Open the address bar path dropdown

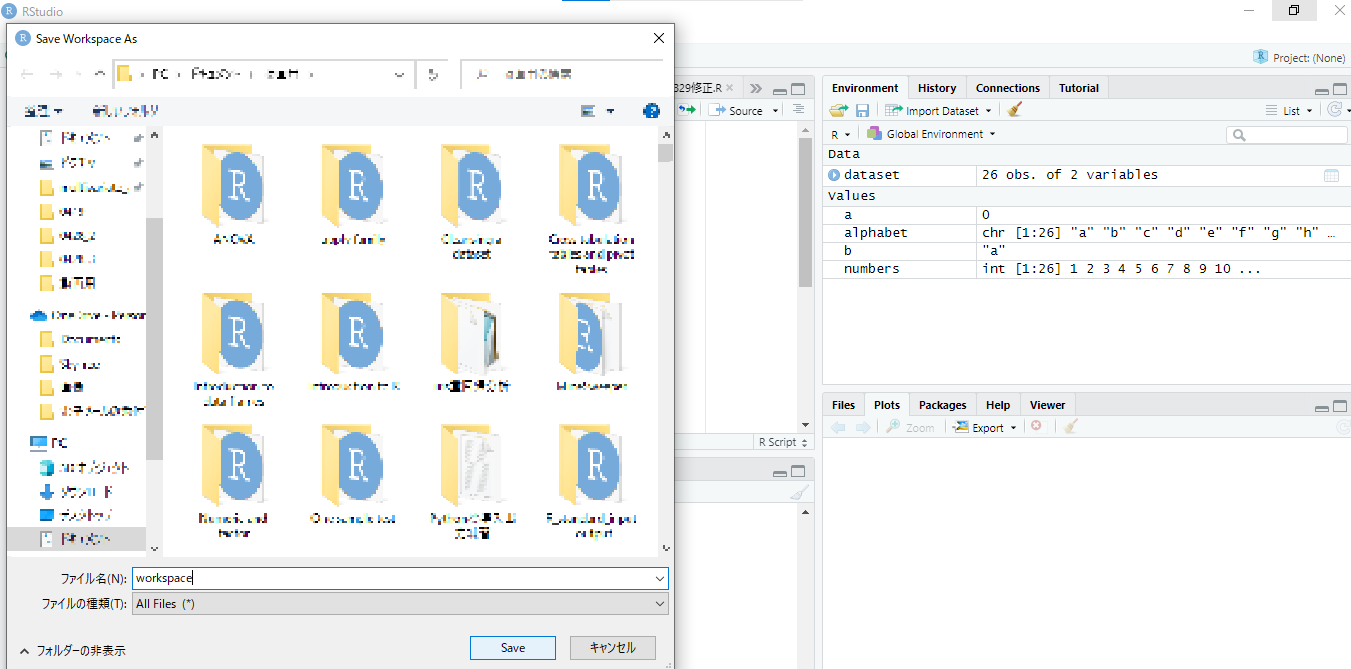(x=400, y=74)
